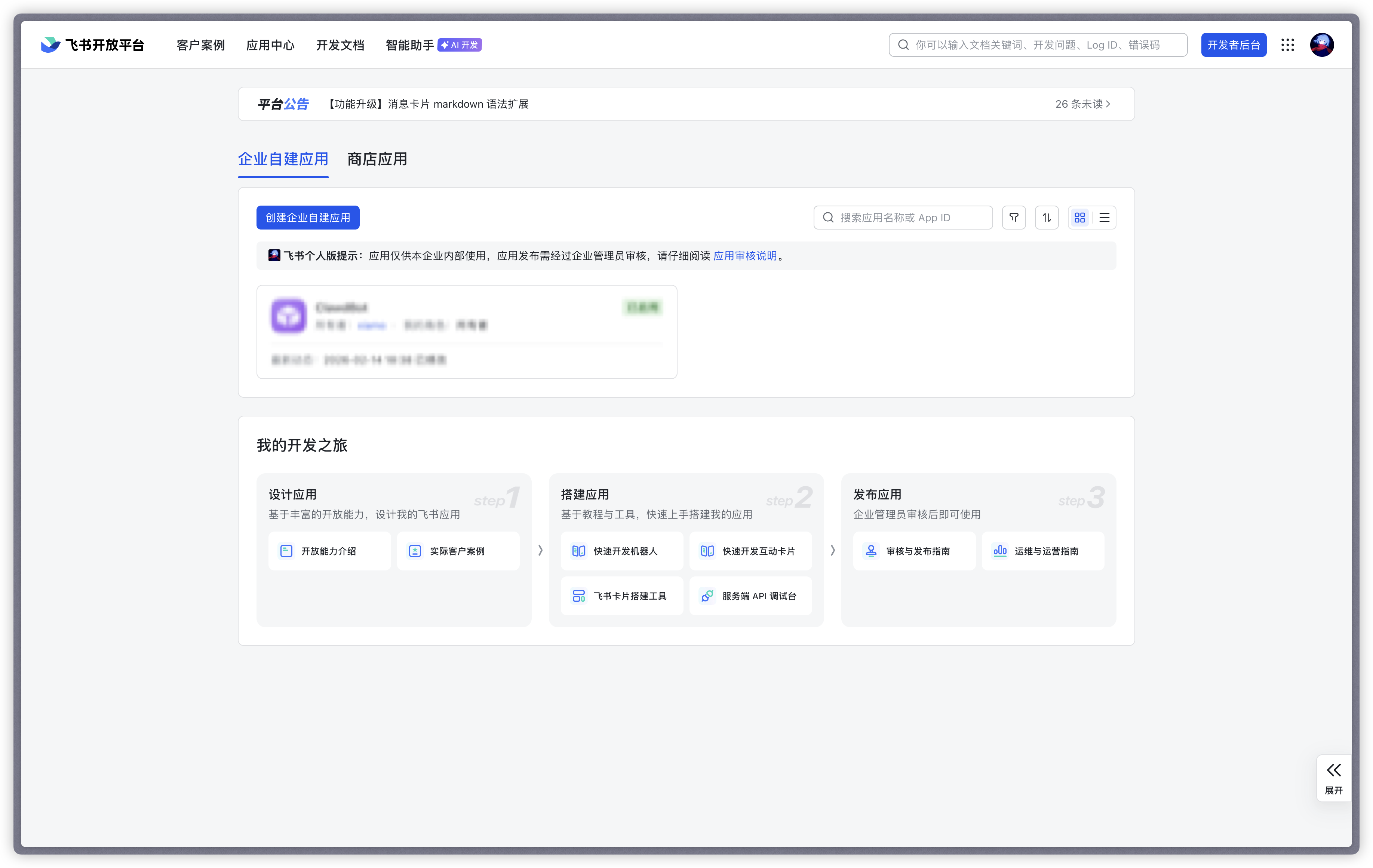Open the blurred app card thumbnail
The height and width of the screenshot is (868, 1373).
tap(289, 315)
